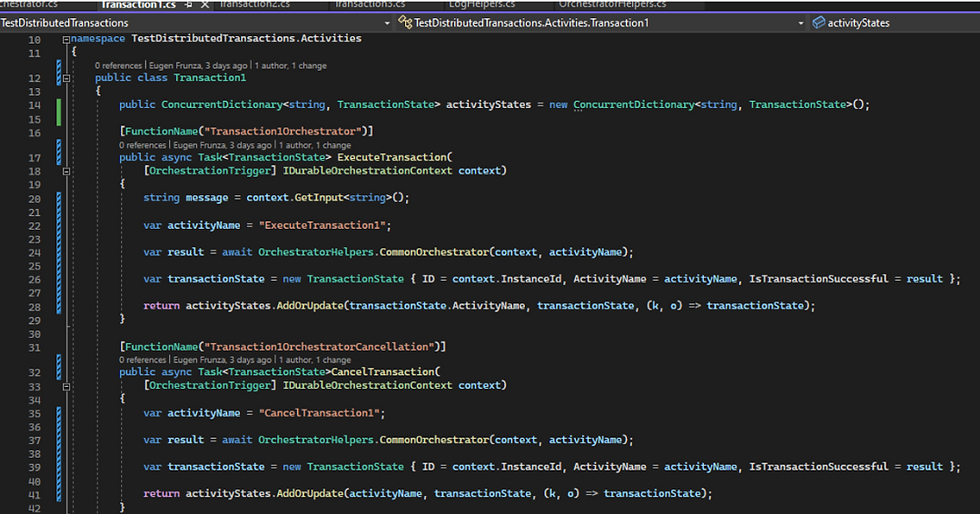Image resolution: width=980 pixels, height=514 pixels.
Task: Click 'return' keyword on line 28
Action: pyautogui.click(x=161, y=306)
